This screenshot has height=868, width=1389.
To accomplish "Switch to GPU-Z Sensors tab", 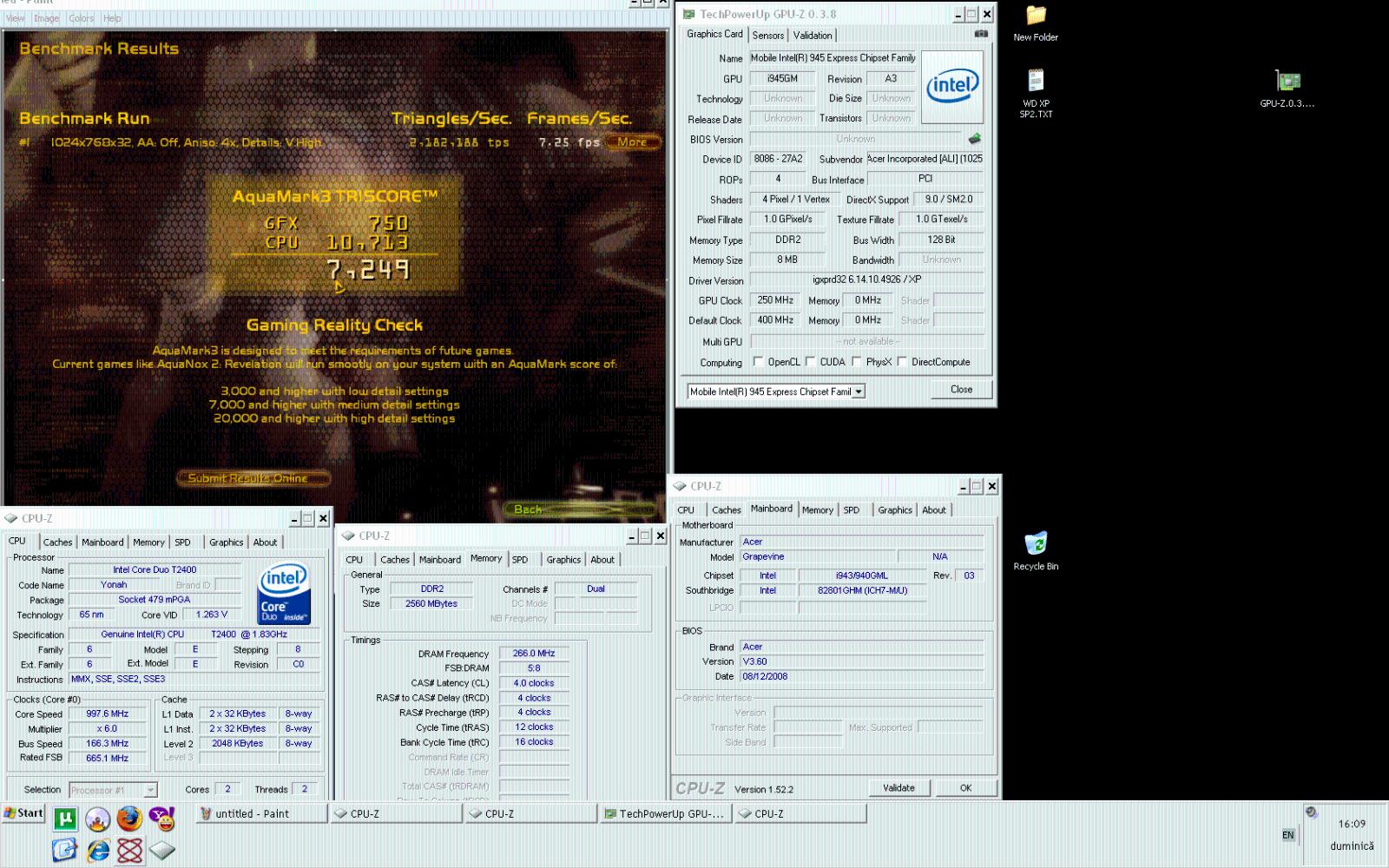I will (768, 36).
